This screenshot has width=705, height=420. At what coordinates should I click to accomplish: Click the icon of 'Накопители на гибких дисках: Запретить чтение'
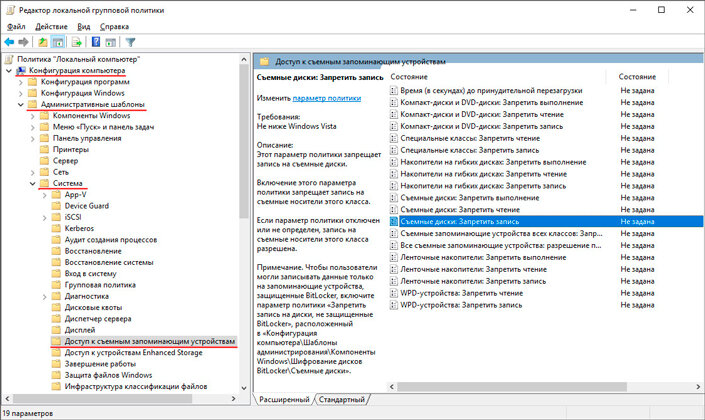pyautogui.click(x=394, y=174)
